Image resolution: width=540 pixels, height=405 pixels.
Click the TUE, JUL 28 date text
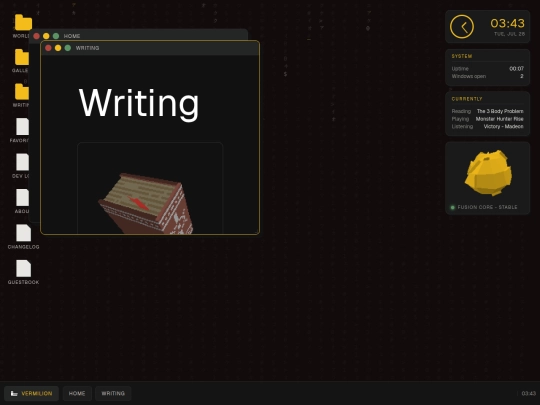pyautogui.click(x=509, y=34)
